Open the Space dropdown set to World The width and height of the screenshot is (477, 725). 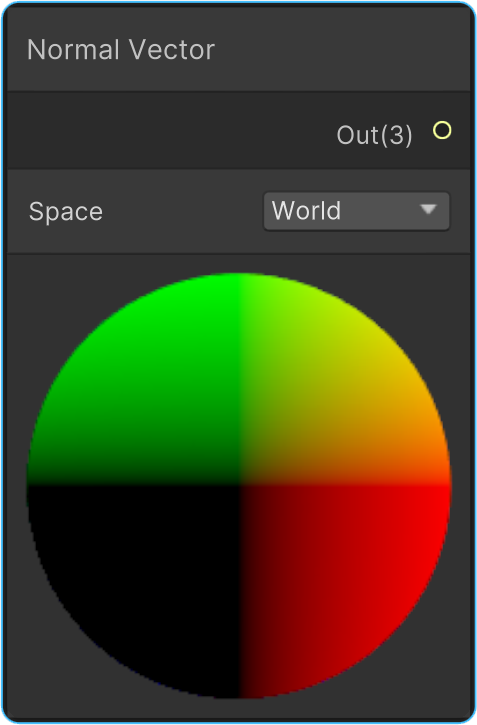pos(356,211)
